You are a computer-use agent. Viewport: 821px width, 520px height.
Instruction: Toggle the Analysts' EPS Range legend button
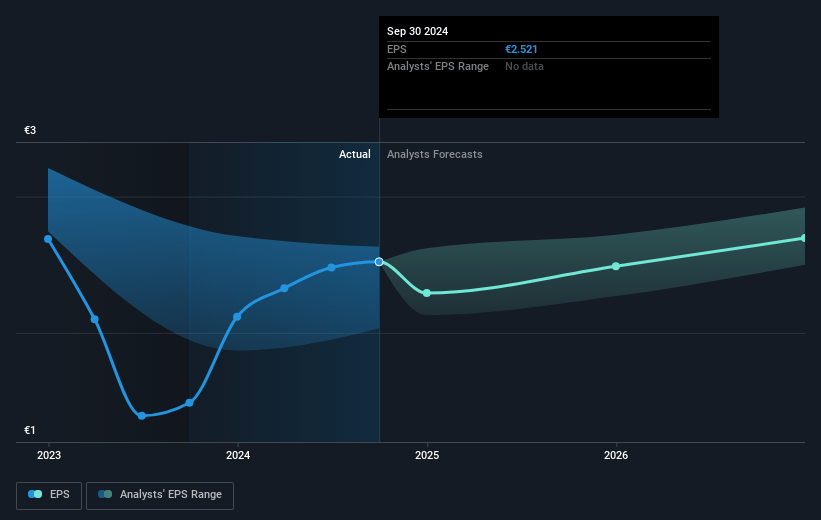pos(160,495)
